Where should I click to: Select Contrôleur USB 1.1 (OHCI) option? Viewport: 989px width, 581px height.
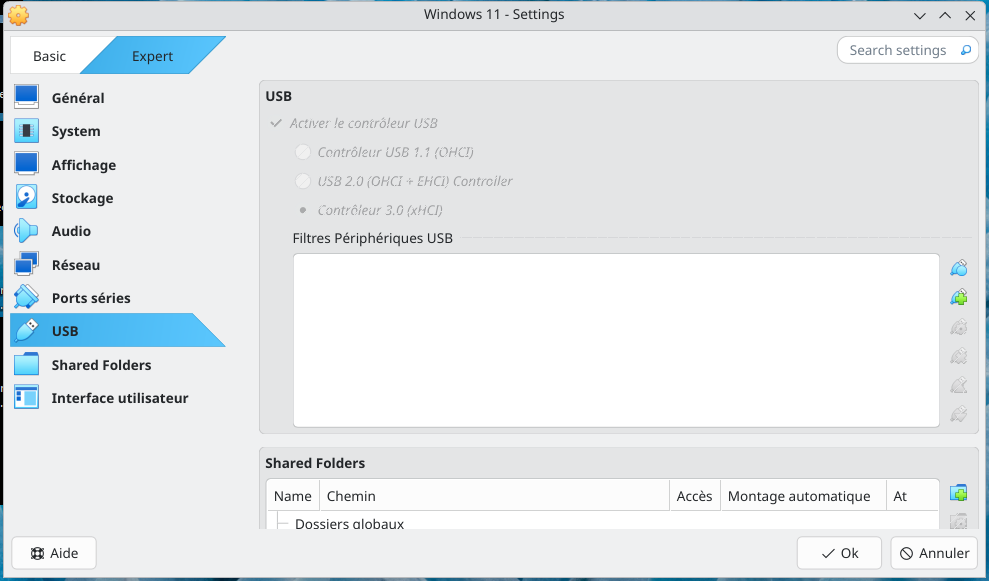point(303,153)
